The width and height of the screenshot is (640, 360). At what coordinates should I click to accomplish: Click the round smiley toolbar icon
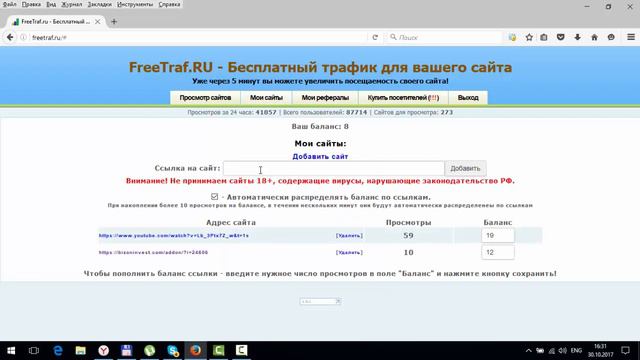(611, 37)
